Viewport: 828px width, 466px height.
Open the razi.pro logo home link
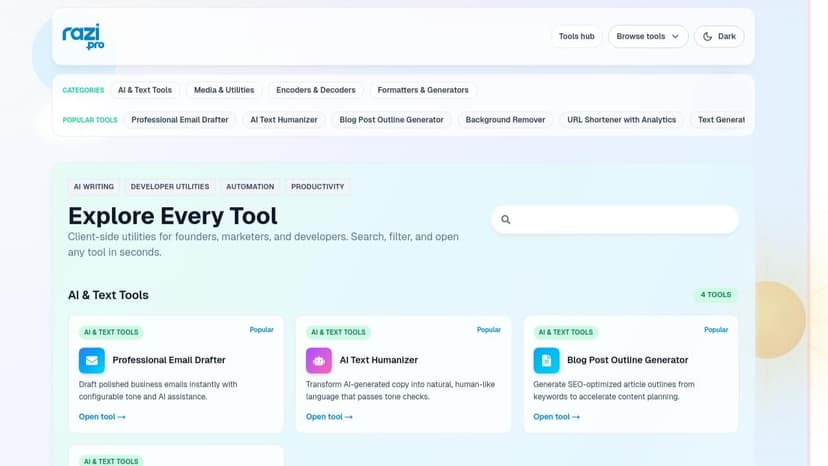[x=83, y=36]
